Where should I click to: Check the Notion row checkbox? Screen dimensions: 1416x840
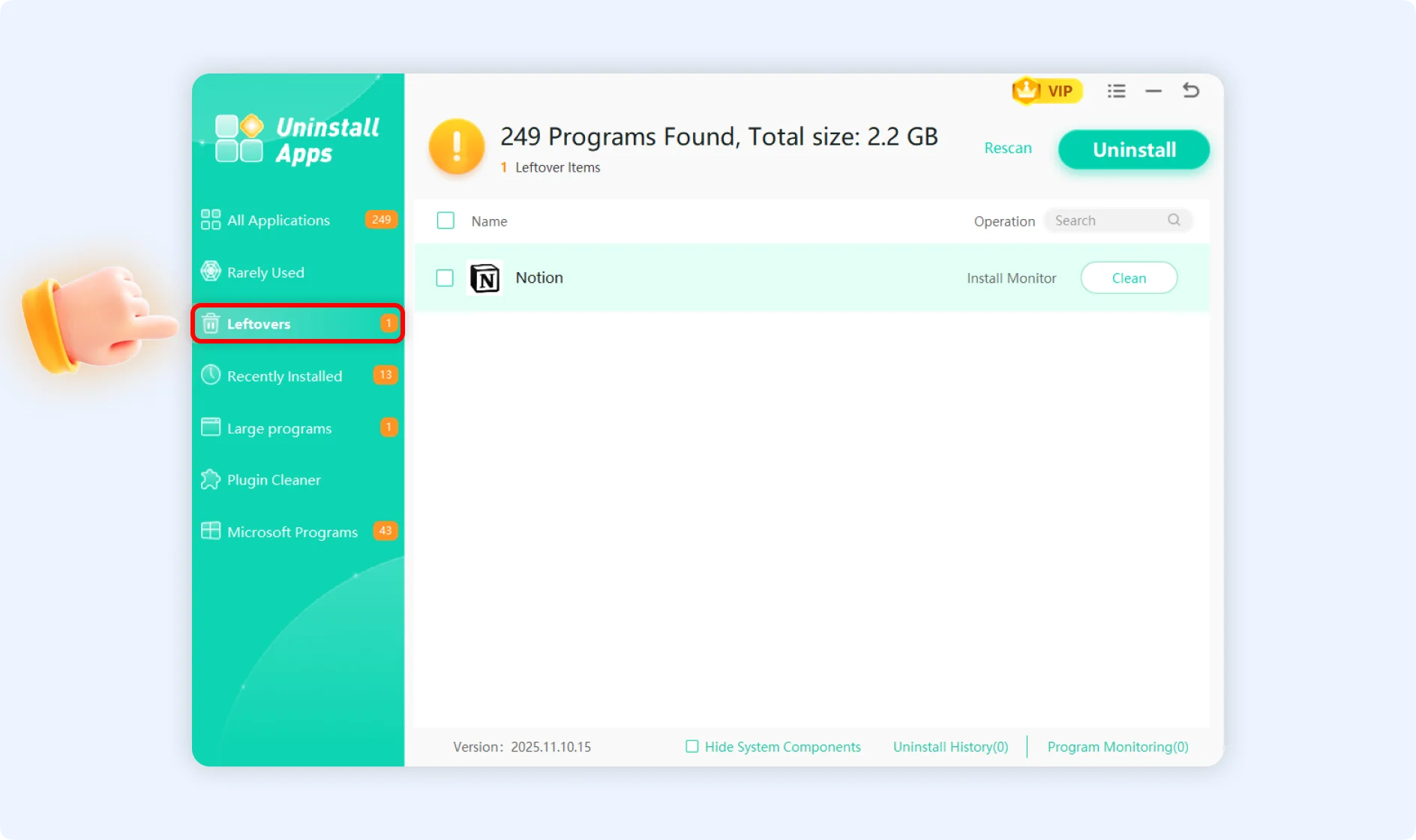click(x=445, y=278)
